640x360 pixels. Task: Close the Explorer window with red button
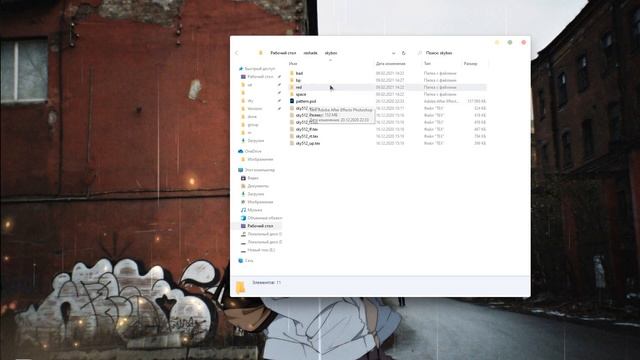point(524,42)
